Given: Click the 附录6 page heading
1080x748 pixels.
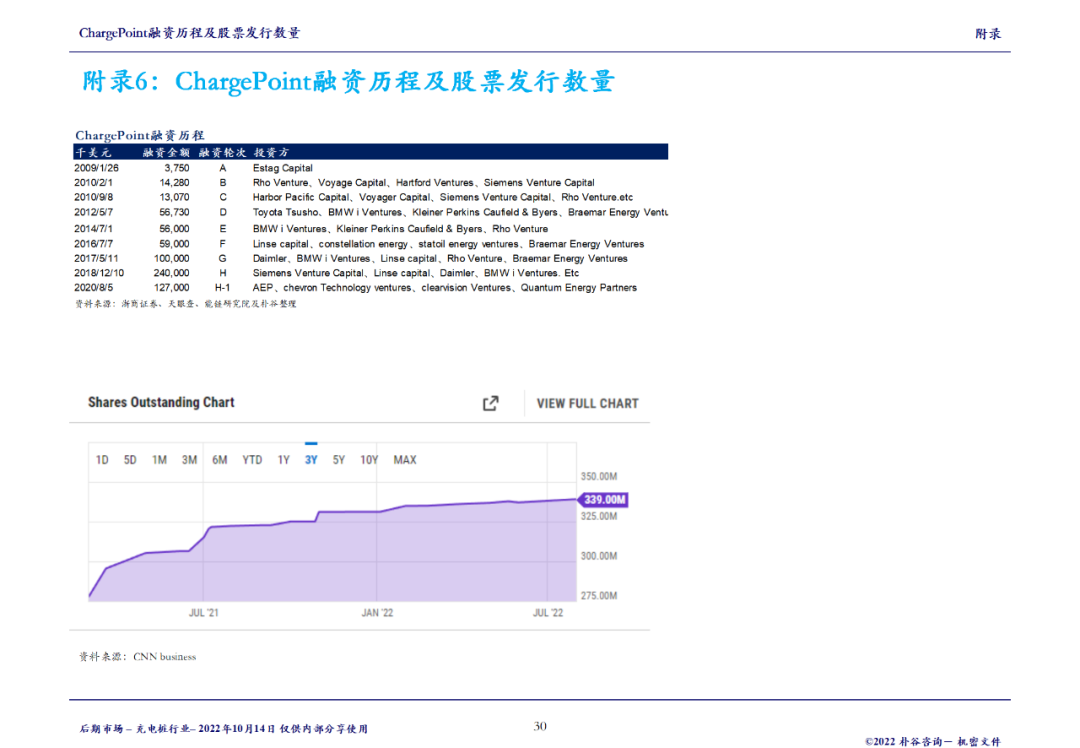Looking at the screenshot, I should (348, 81).
